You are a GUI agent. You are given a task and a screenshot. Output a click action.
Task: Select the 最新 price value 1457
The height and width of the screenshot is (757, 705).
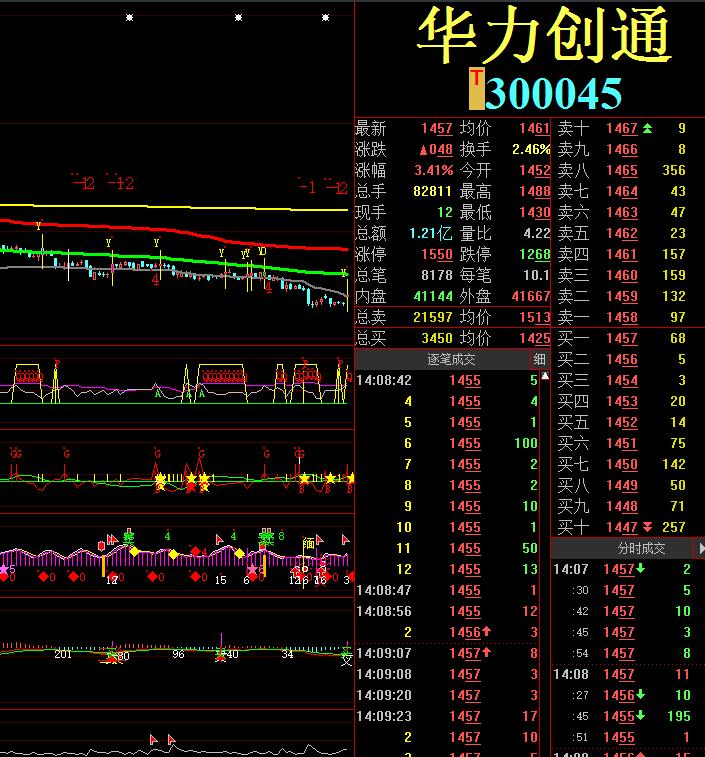click(x=437, y=128)
